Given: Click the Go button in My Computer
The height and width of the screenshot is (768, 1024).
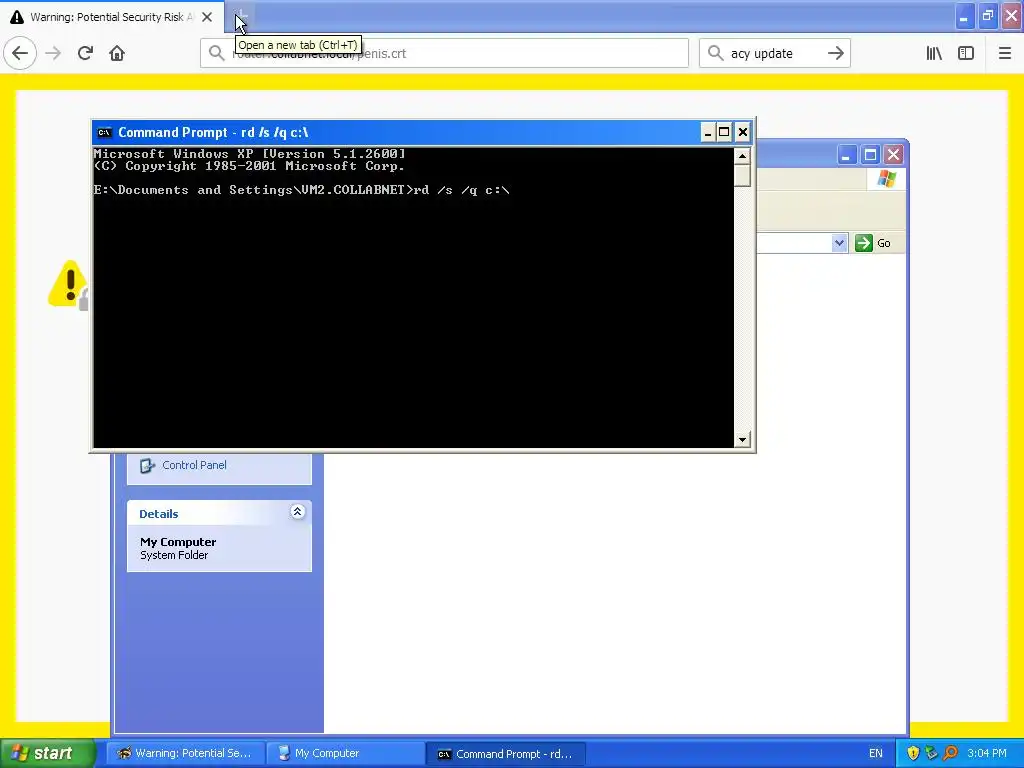Looking at the screenshot, I should (x=873, y=243).
